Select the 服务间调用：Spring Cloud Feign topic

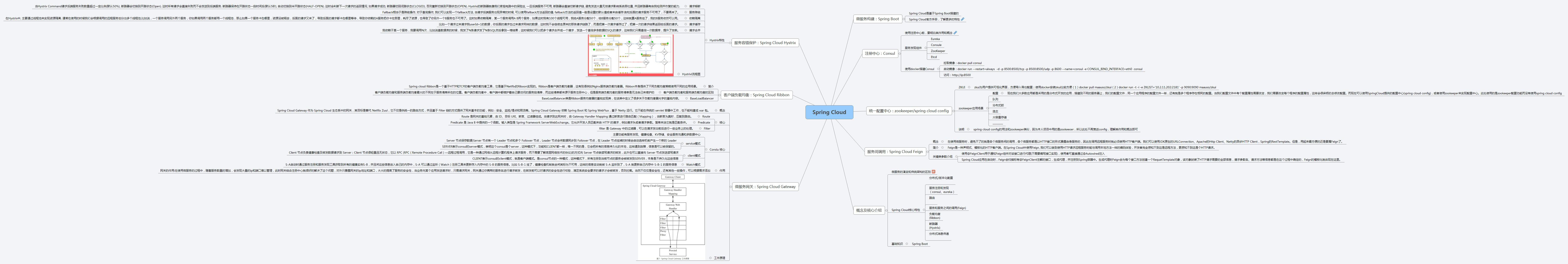point(895,151)
